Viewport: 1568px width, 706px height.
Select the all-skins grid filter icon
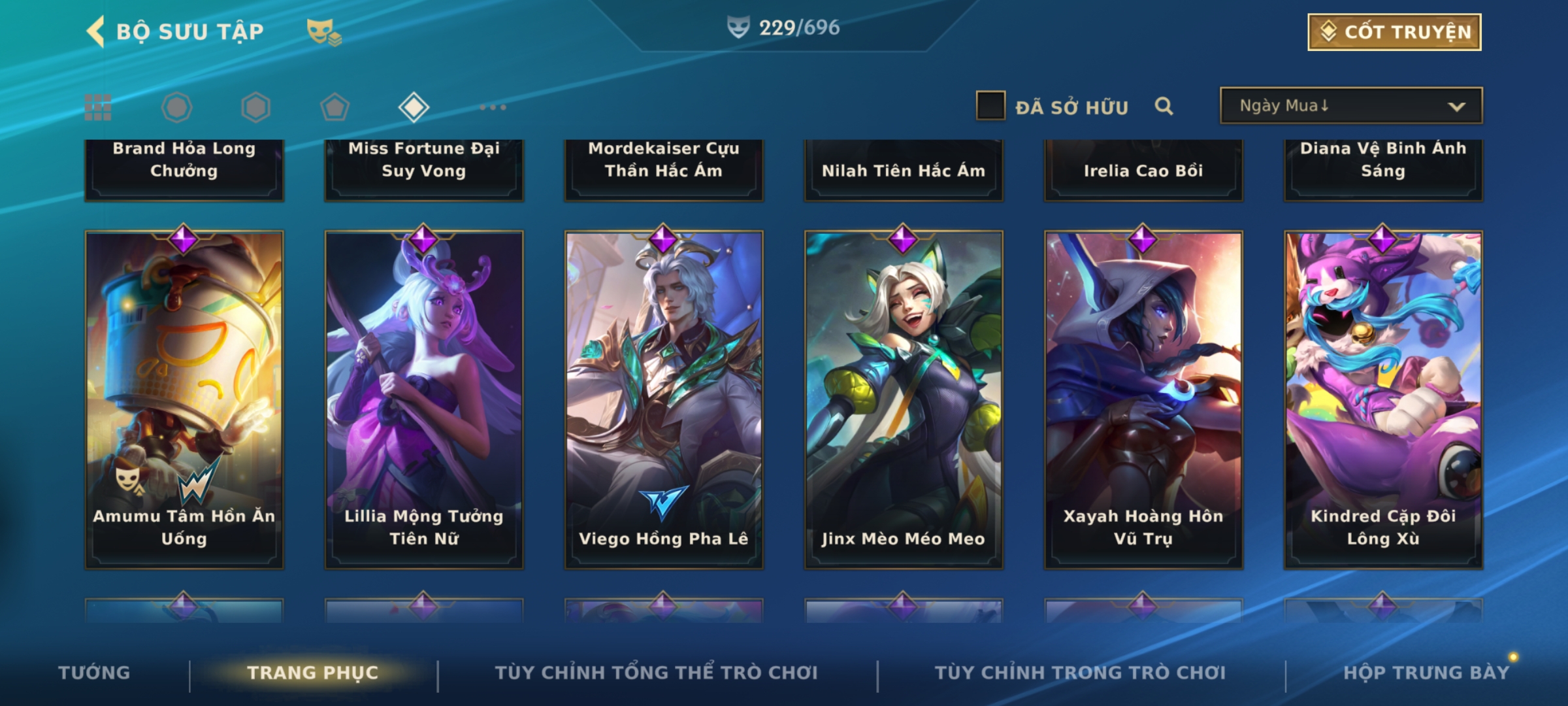[98, 107]
